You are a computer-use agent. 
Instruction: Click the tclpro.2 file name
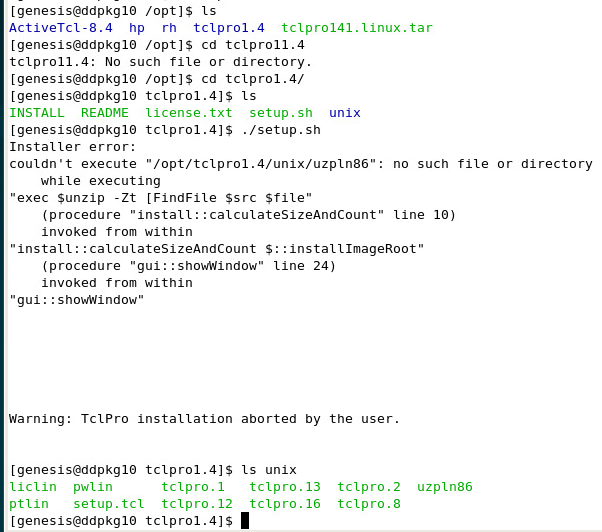(x=369, y=487)
